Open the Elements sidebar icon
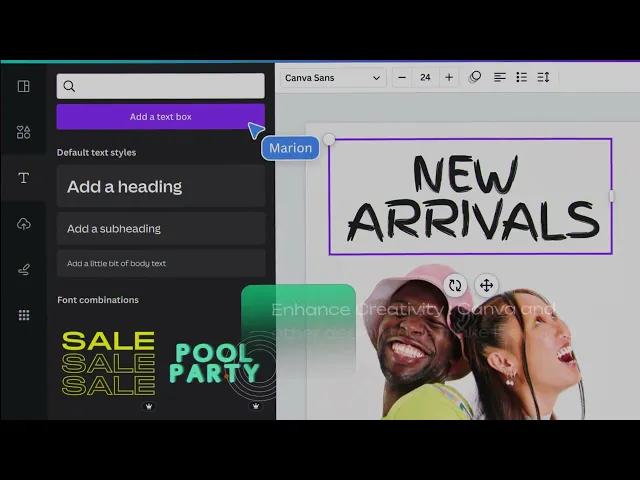The height and width of the screenshot is (480, 640). pyautogui.click(x=24, y=132)
